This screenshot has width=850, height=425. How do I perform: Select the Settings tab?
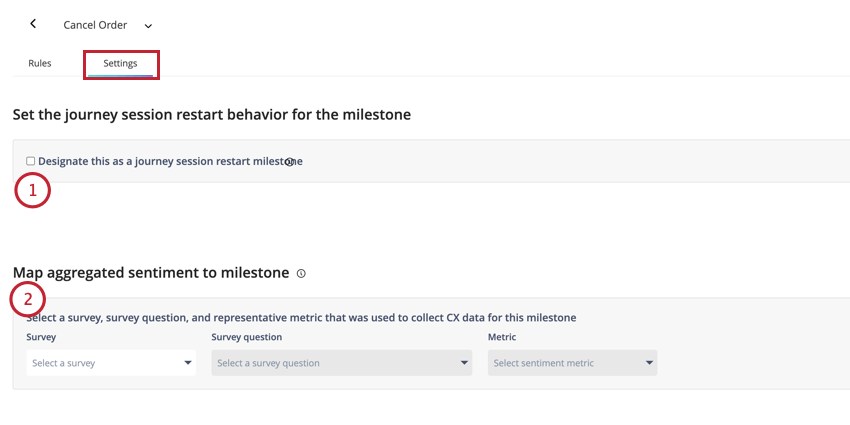click(x=120, y=63)
